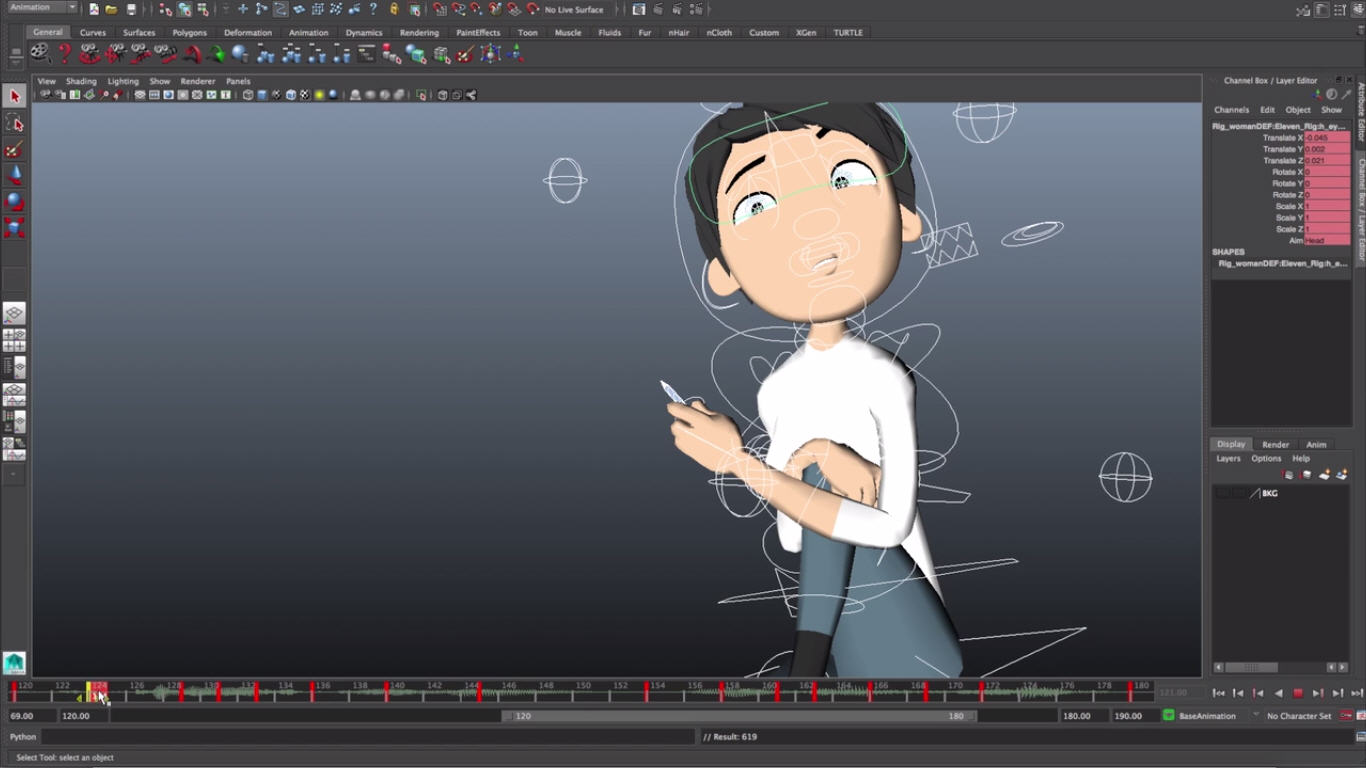Open the Object menu in Channel Box
The image size is (1366, 768).
coord(1298,110)
